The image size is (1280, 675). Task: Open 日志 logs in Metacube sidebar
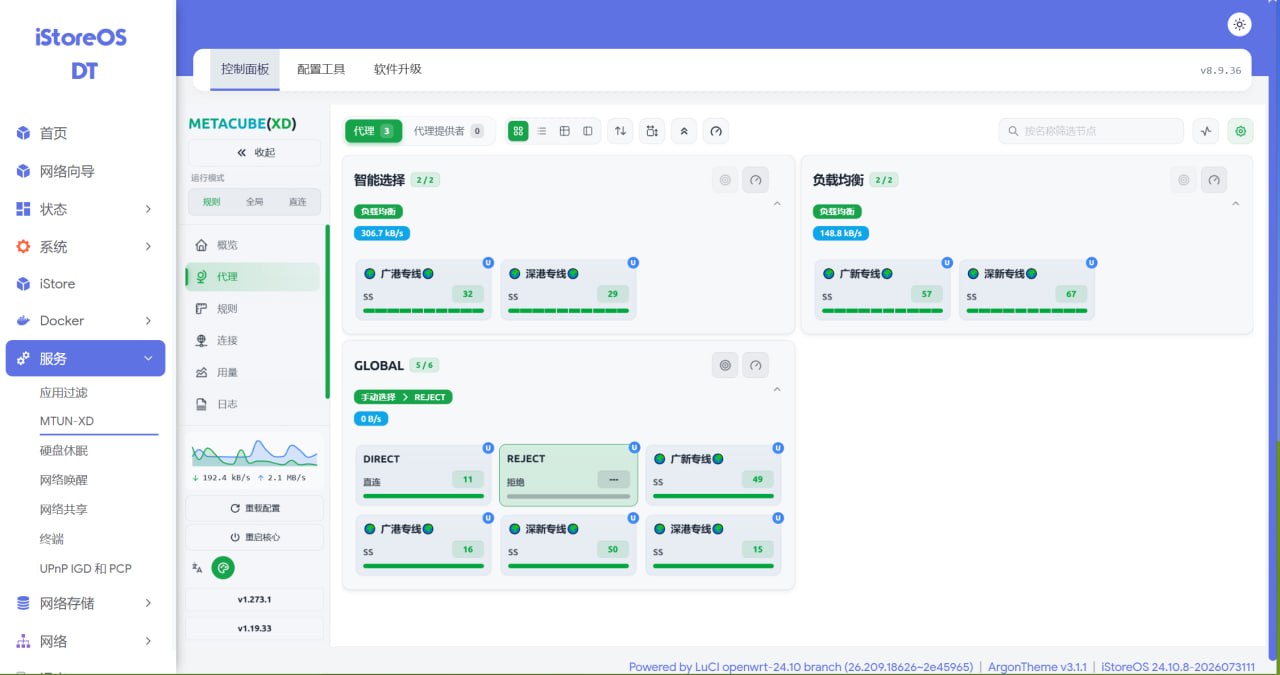click(253, 405)
